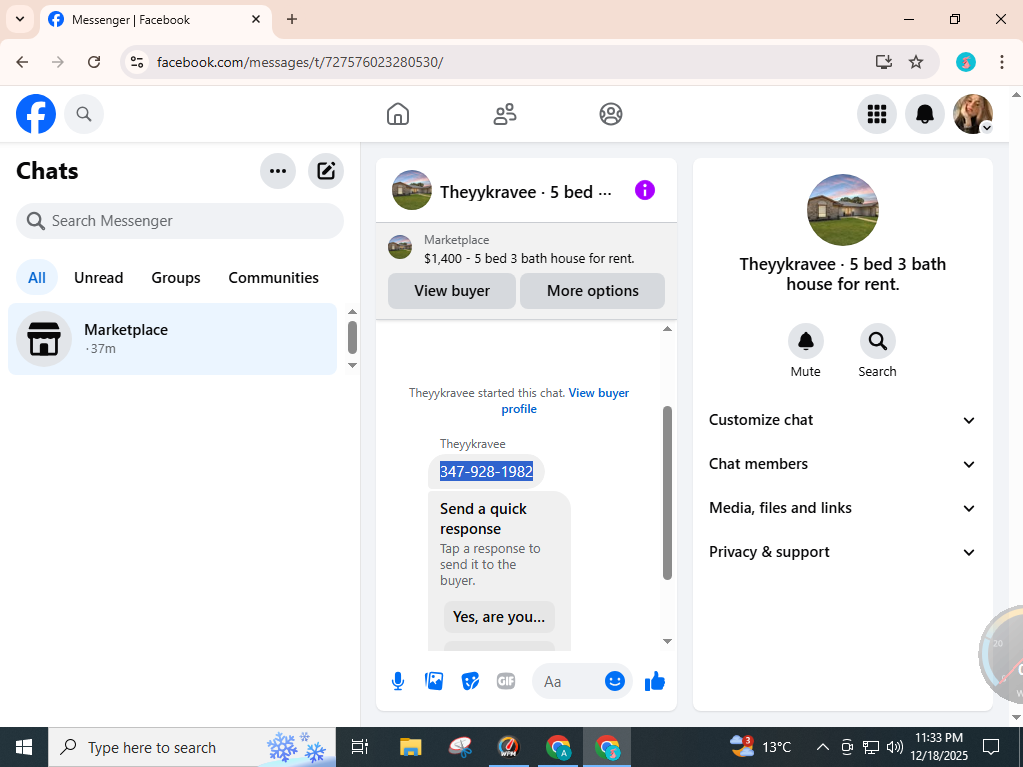Expand the Chat members section
The height and width of the screenshot is (767, 1023).
coord(842,464)
